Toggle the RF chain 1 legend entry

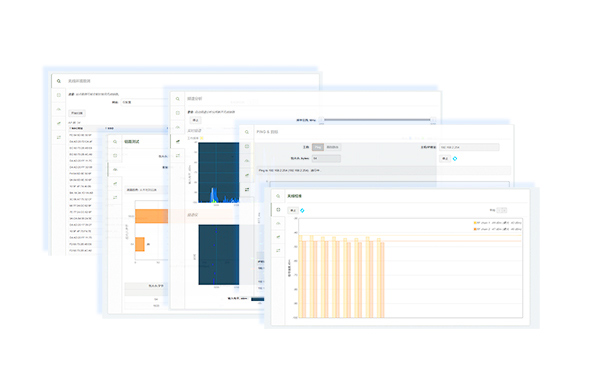(x=498, y=223)
